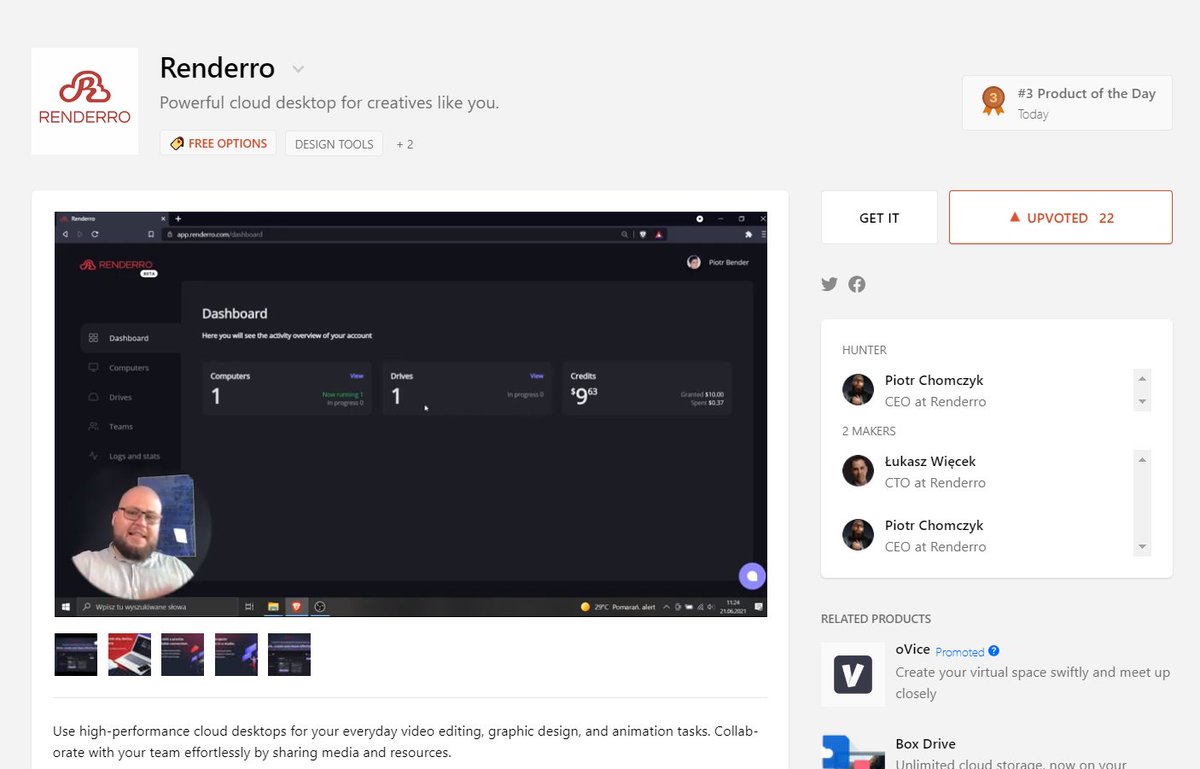Open the chevron next to Renderro title
Viewport: 1200px width, 769px height.
298,69
